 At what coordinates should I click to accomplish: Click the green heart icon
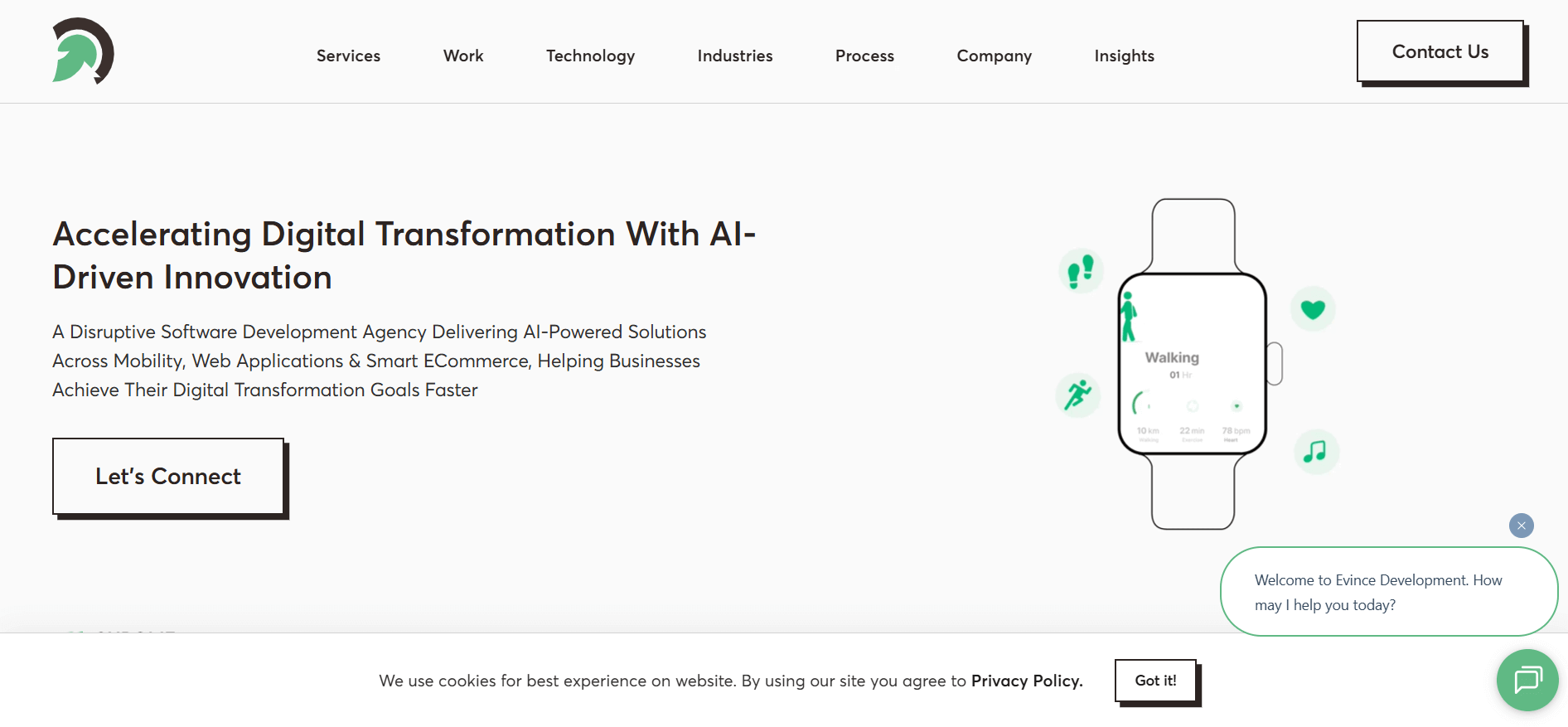point(1313,309)
